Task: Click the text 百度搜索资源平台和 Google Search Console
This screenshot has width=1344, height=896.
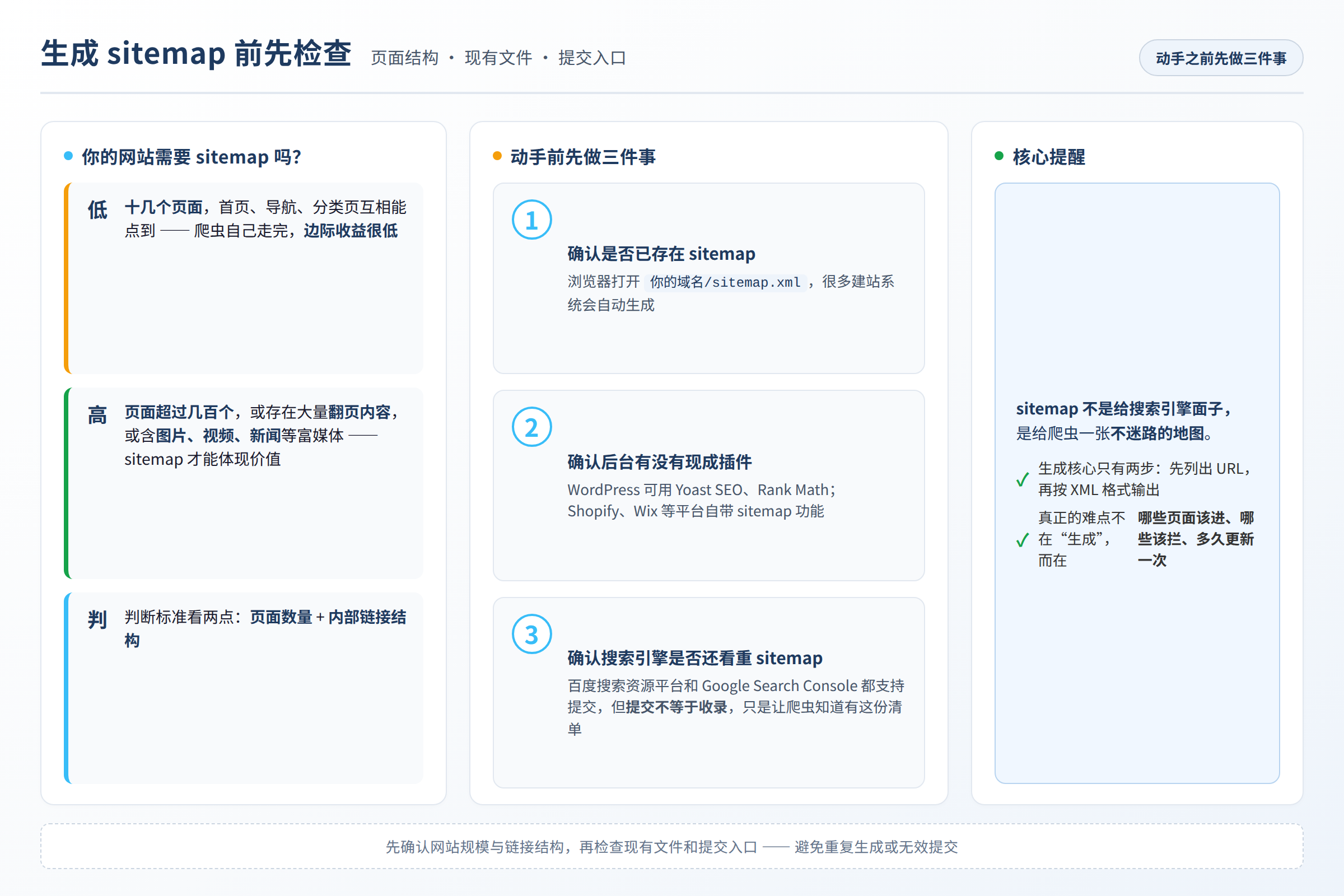Action: click(712, 685)
